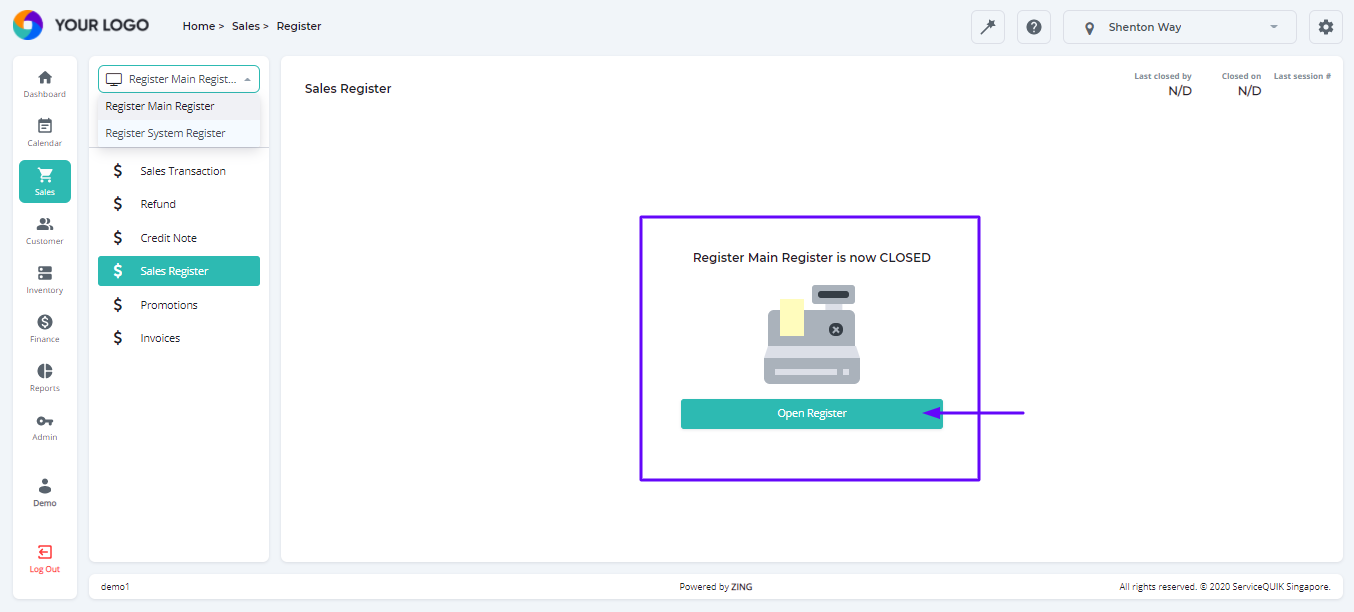Open the Customer section icon
This screenshot has height=612, width=1354.
point(44,230)
